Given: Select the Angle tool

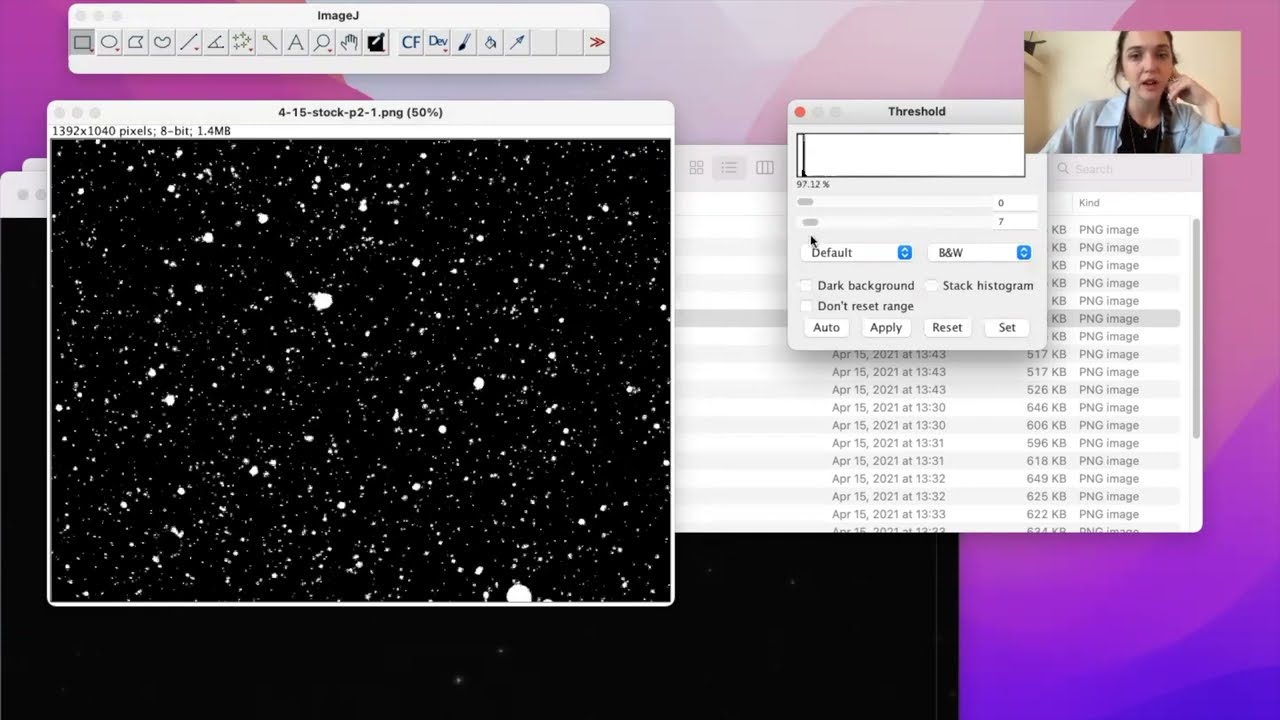Looking at the screenshot, I should pos(215,42).
